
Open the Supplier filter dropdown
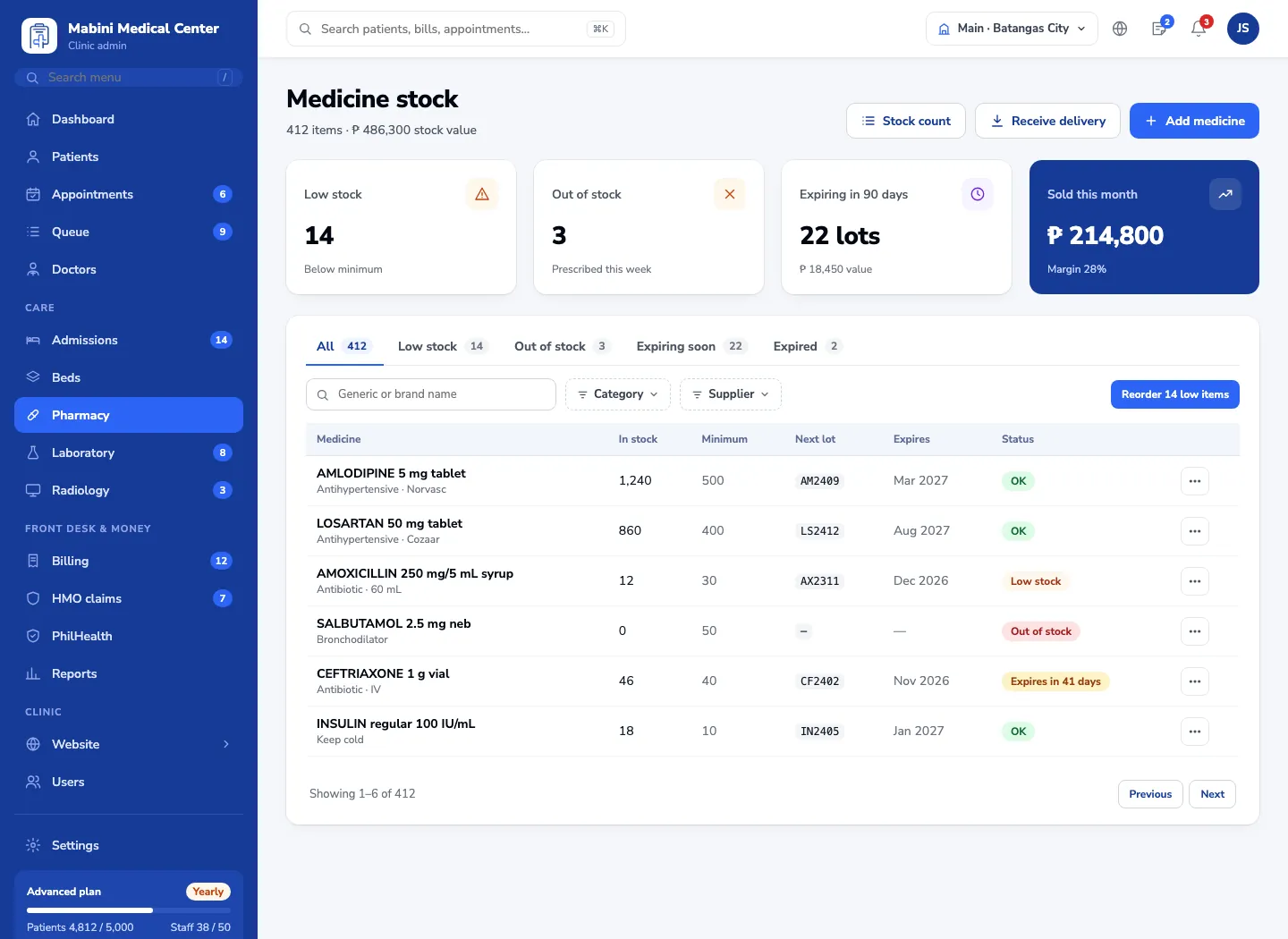coord(731,394)
